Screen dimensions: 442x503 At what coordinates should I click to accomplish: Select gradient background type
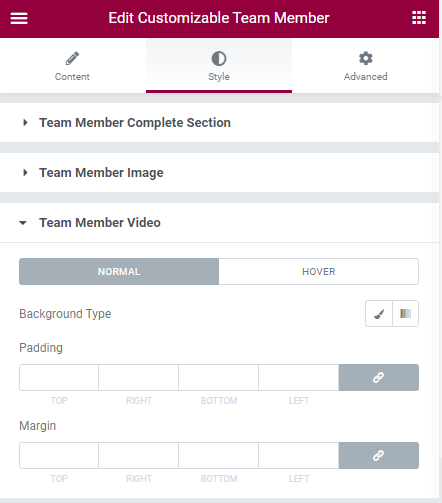click(x=406, y=314)
